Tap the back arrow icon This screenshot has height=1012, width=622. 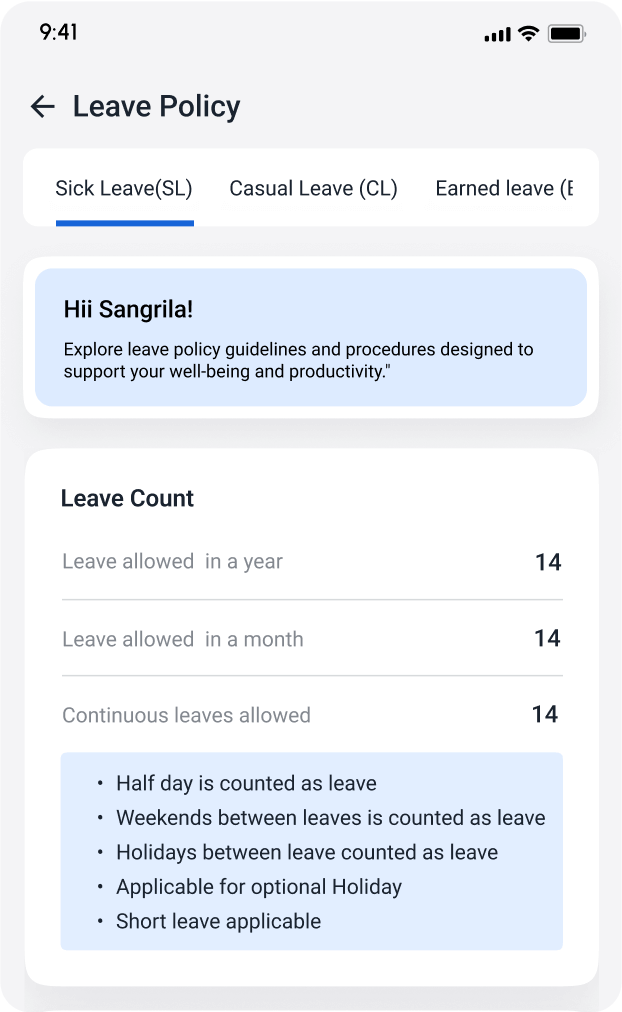(42, 107)
